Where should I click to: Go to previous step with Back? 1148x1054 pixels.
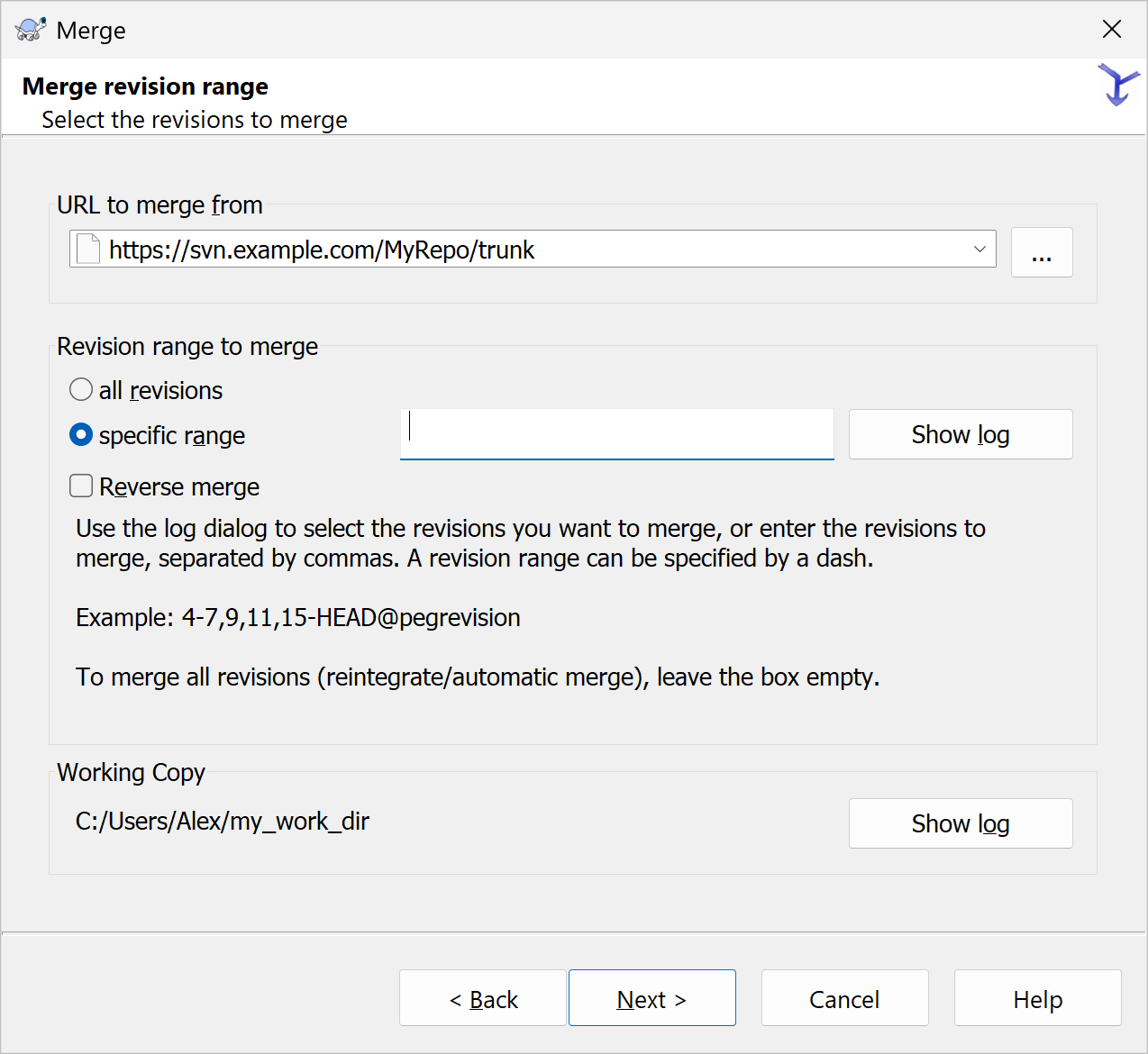click(483, 997)
